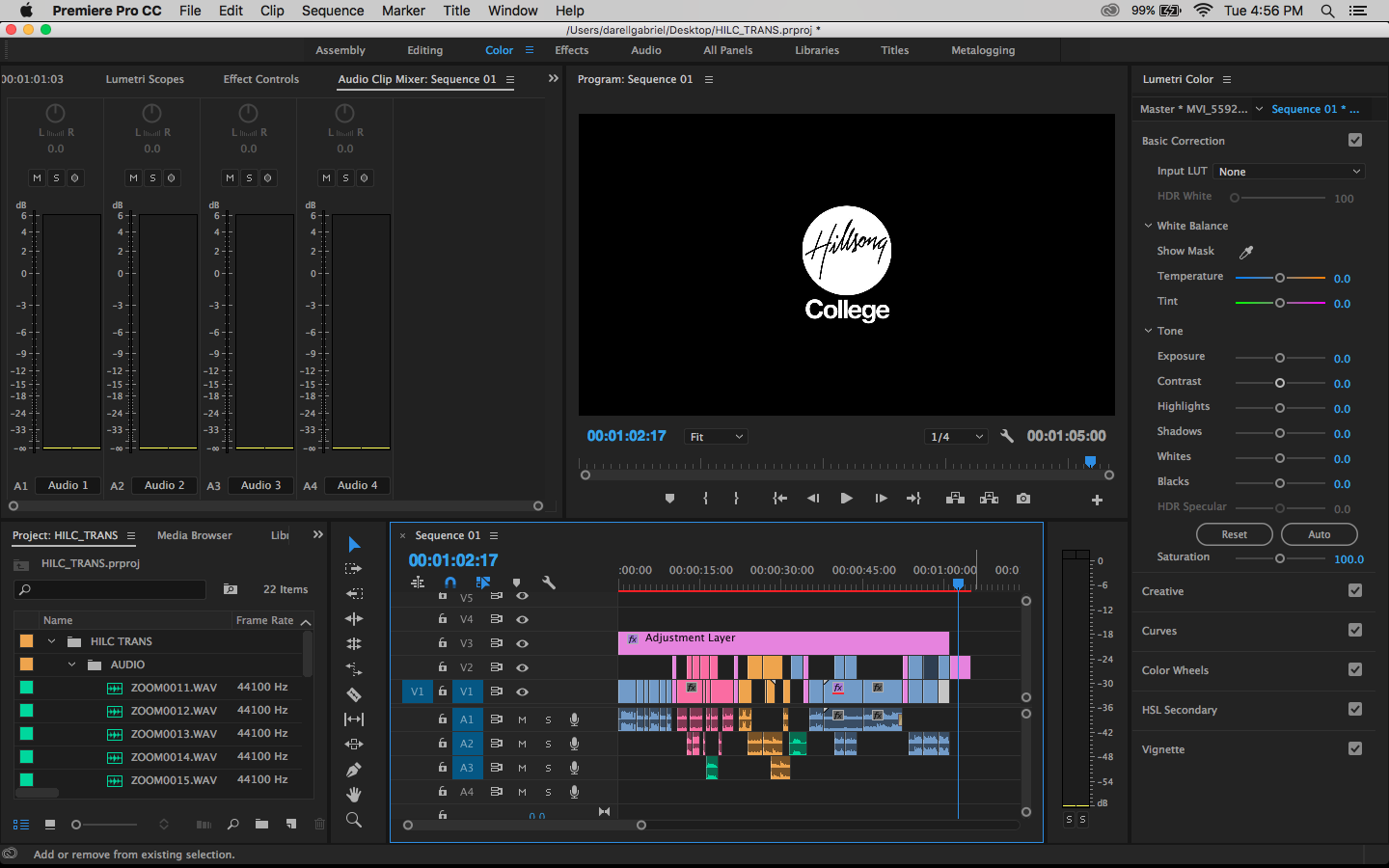This screenshot has width=1389, height=868.
Task: Open Timeline Display Settings wrench
Action: [x=549, y=583]
